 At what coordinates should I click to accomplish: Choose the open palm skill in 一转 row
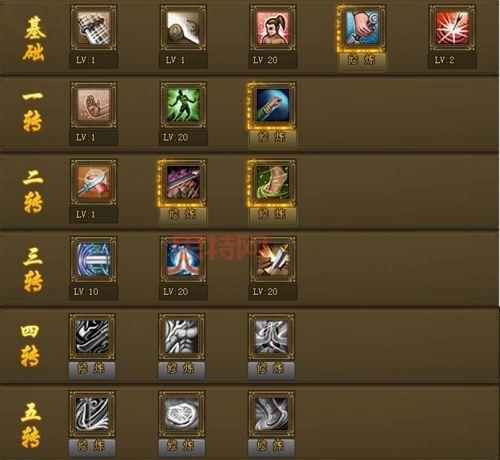[94, 105]
